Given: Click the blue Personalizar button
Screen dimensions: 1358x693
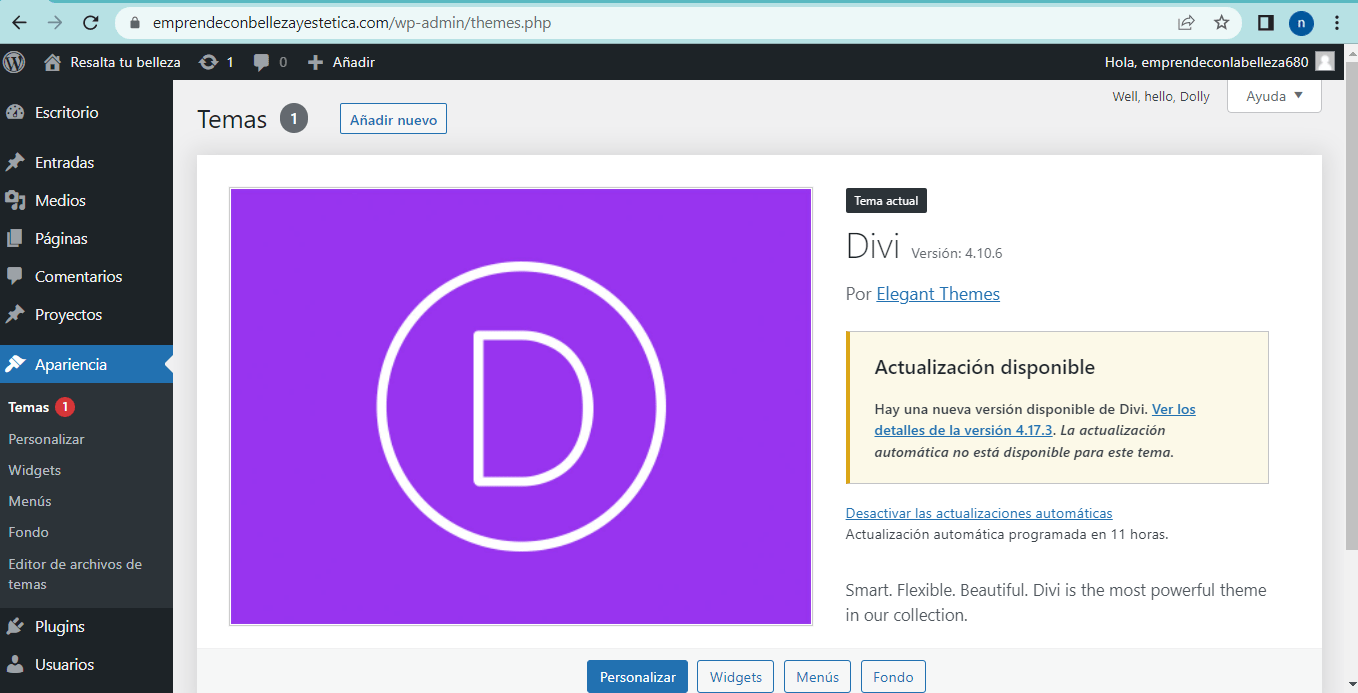Looking at the screenshot, I should [638, 677].
